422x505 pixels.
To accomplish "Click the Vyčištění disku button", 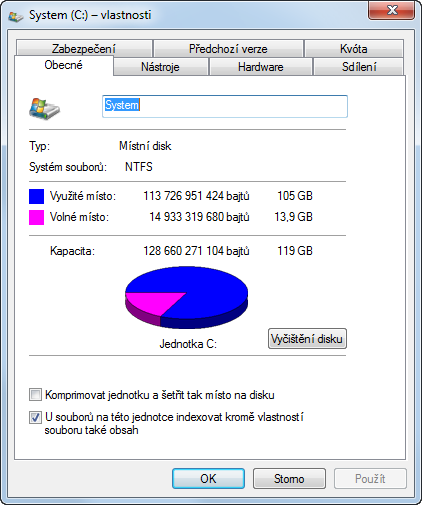I will coord(307,339).
